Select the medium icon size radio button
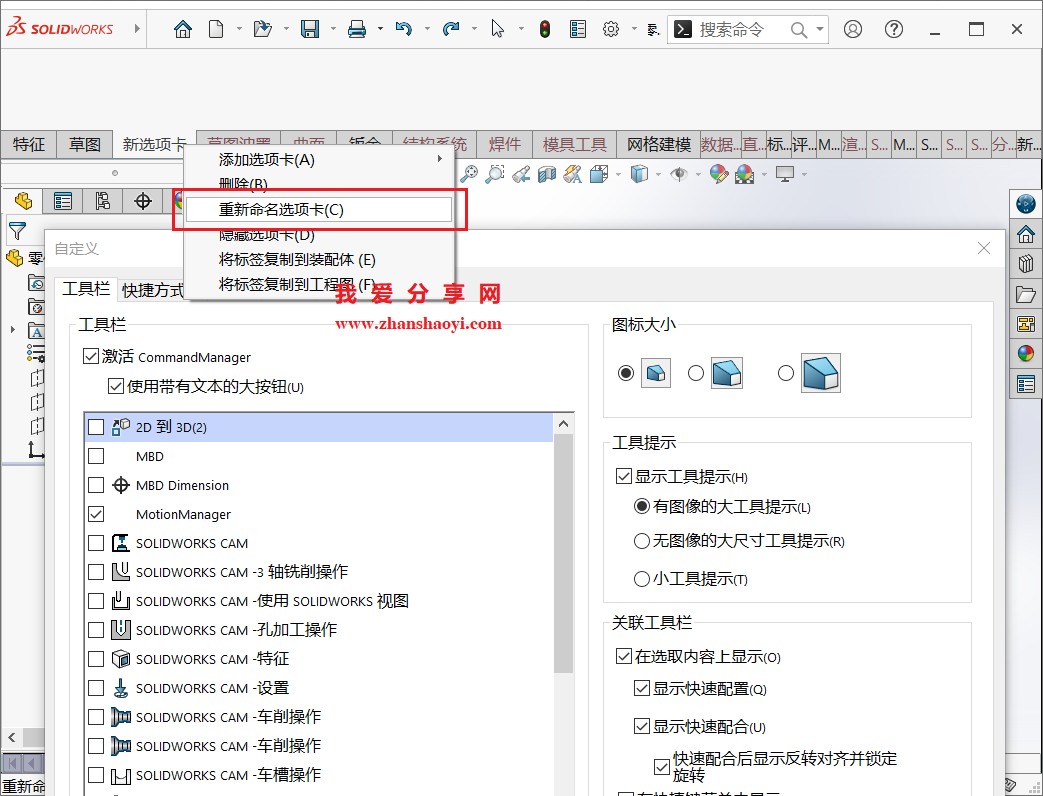Viewport: 1043px width, 796px height. [696, 372]
